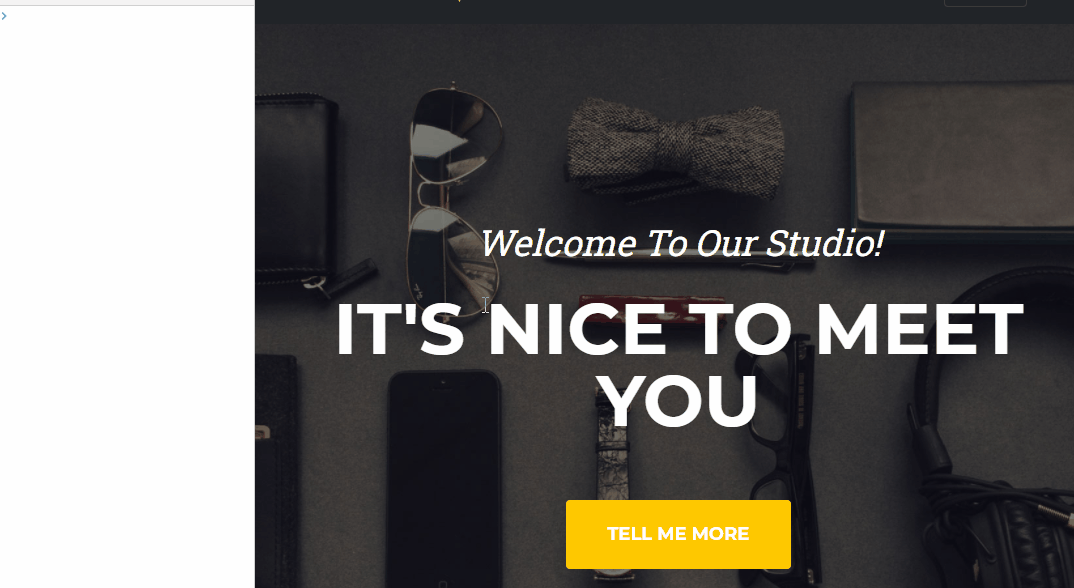Click the Welcome To Our Studio! text

[x=682, y=243]
